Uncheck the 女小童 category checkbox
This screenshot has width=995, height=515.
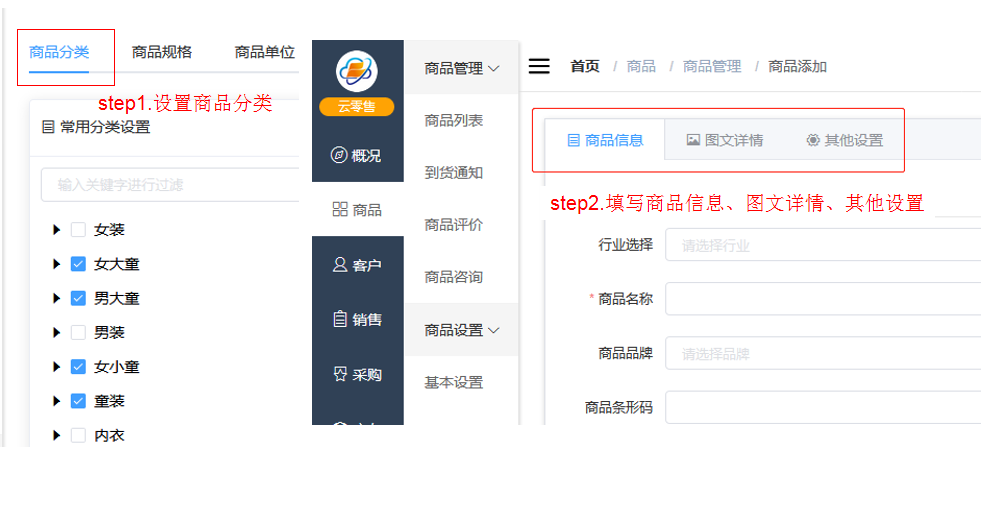pos(78,367)
